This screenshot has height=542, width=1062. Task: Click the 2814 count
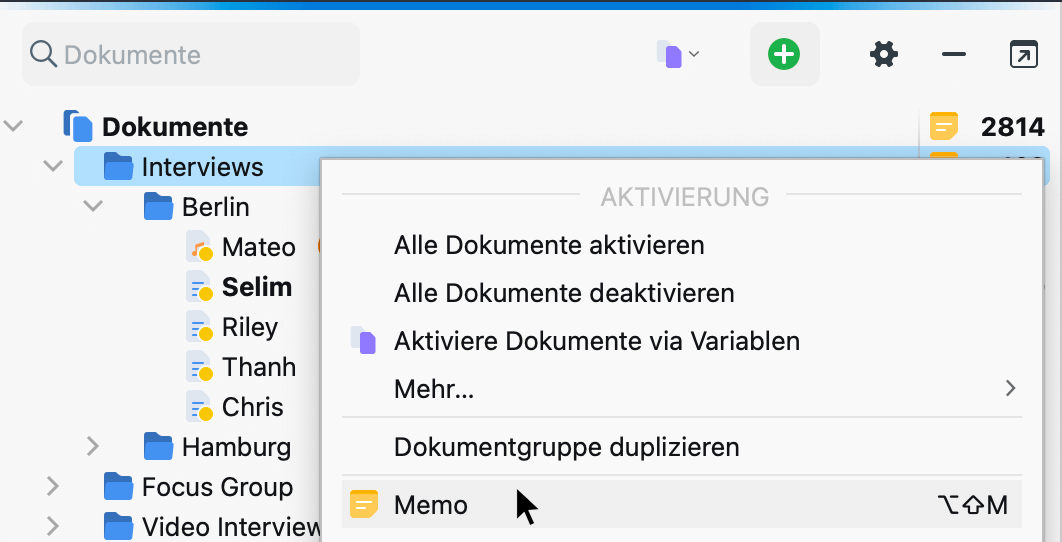pos(1013,127)
